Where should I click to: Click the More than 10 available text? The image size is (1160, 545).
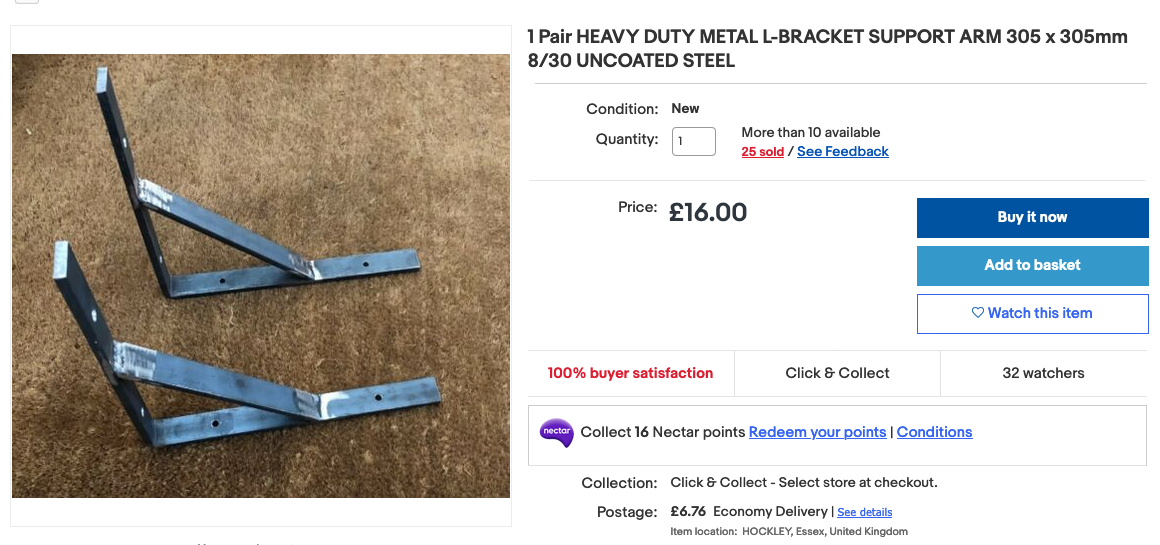click(810, 132)
